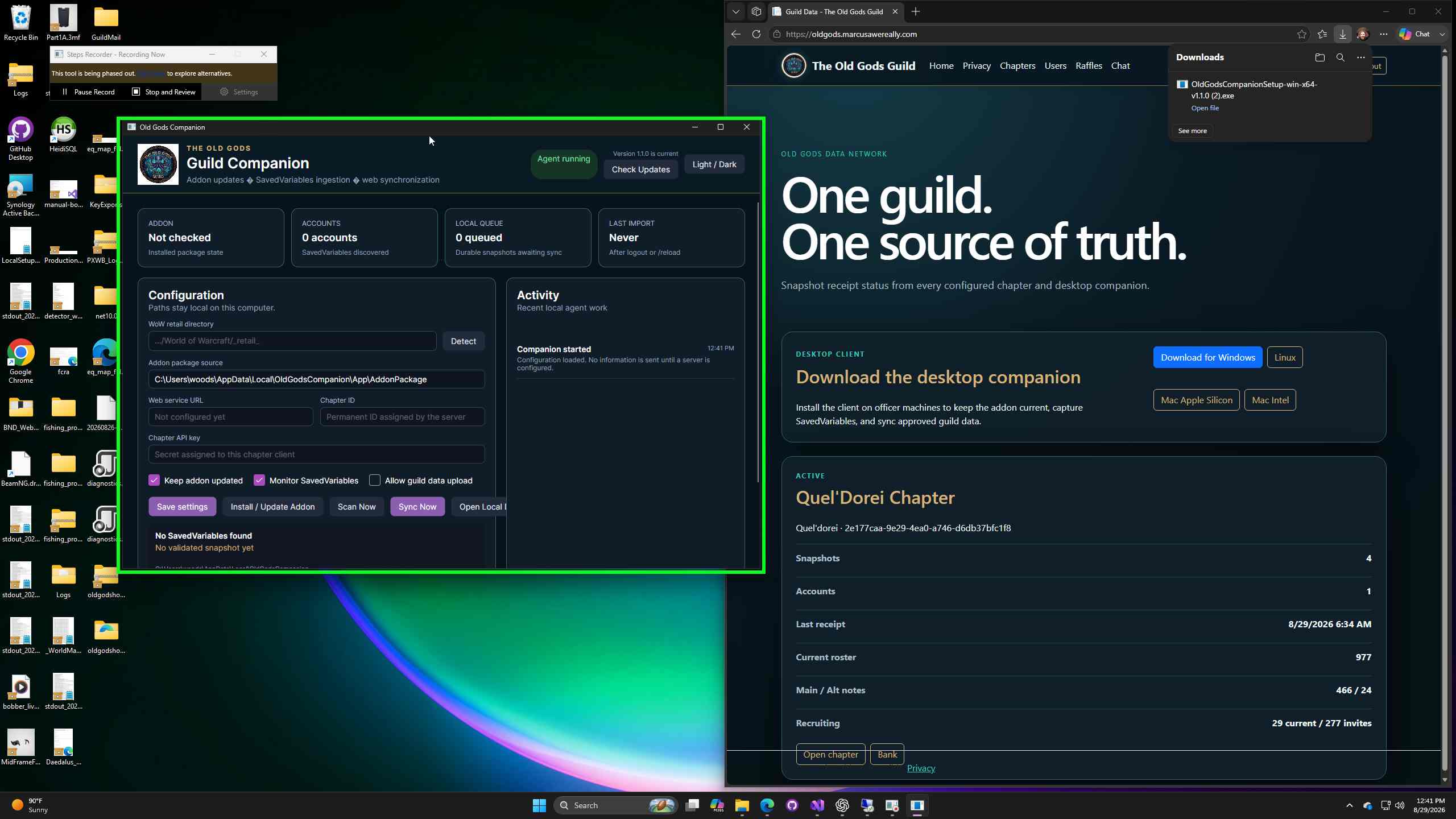Open Microsoft 365 Copilot taskbar icon

point(717,805)
